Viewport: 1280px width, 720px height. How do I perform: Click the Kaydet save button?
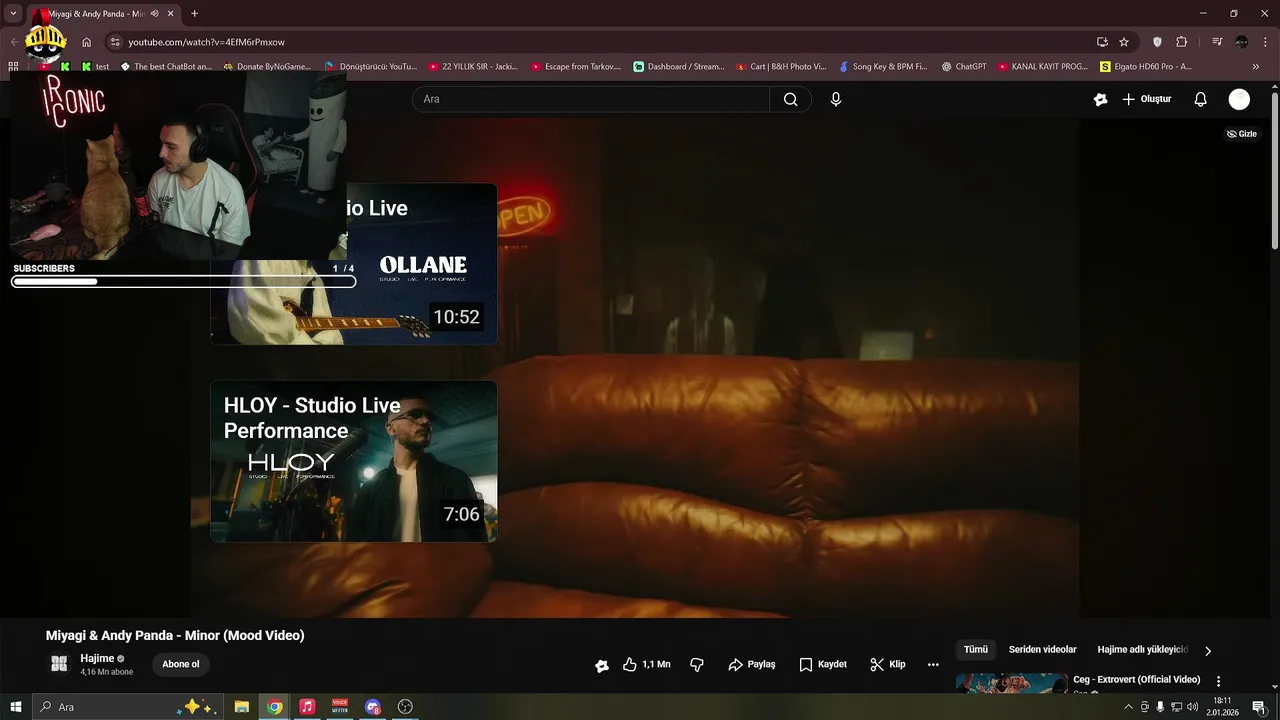tap(823, 664)
